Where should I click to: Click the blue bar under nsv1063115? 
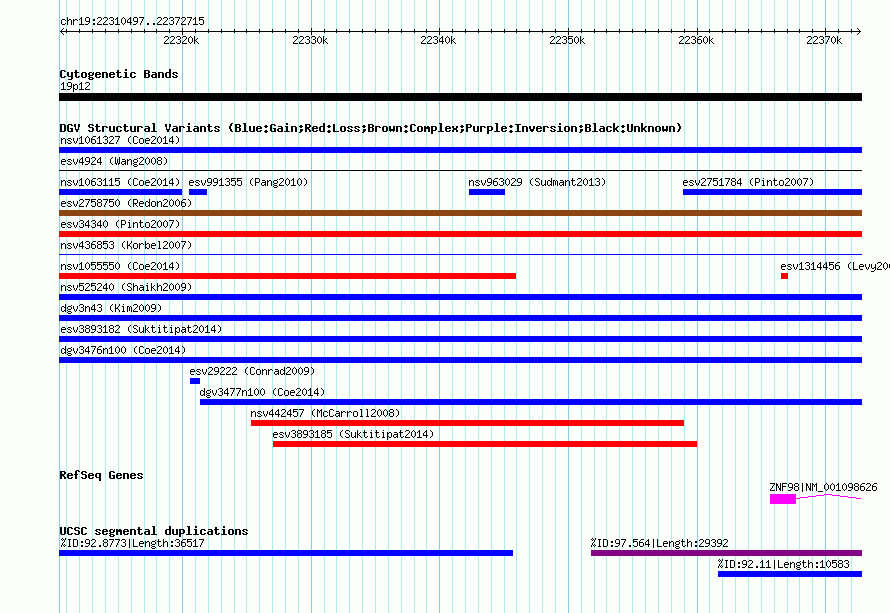pyautogui.click(x=120, y=192)
